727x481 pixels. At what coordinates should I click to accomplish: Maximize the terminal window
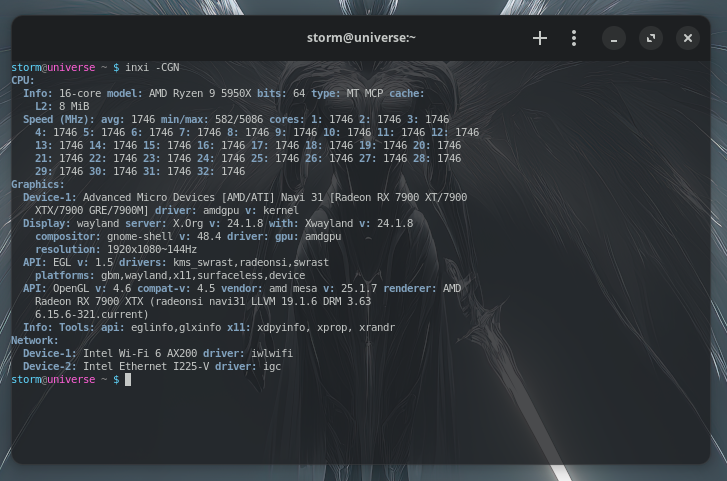pos(650,38)
